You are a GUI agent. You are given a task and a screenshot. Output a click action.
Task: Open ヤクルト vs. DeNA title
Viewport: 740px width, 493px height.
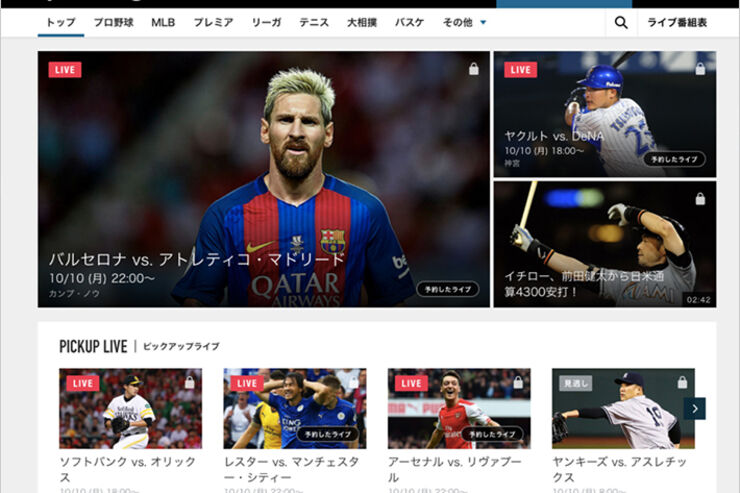click(x=554, y=136)
